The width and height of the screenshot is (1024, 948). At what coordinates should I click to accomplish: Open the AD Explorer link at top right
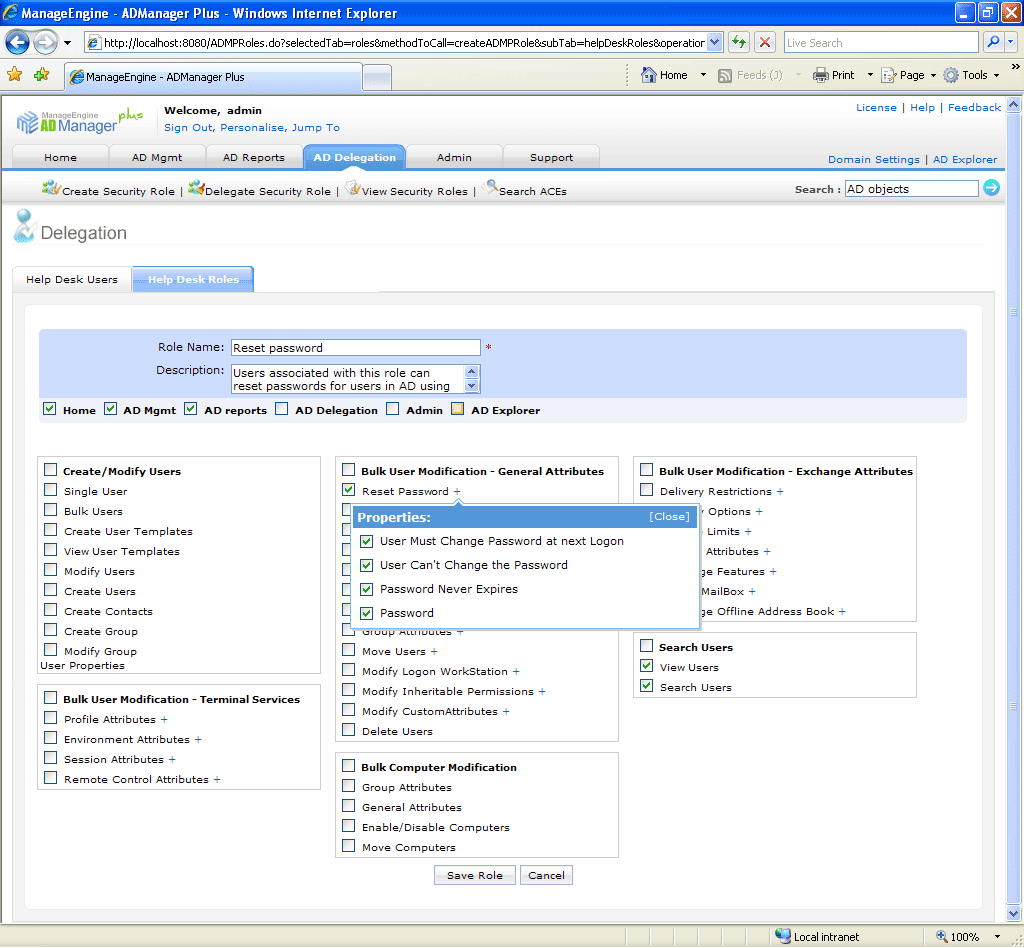965,159
